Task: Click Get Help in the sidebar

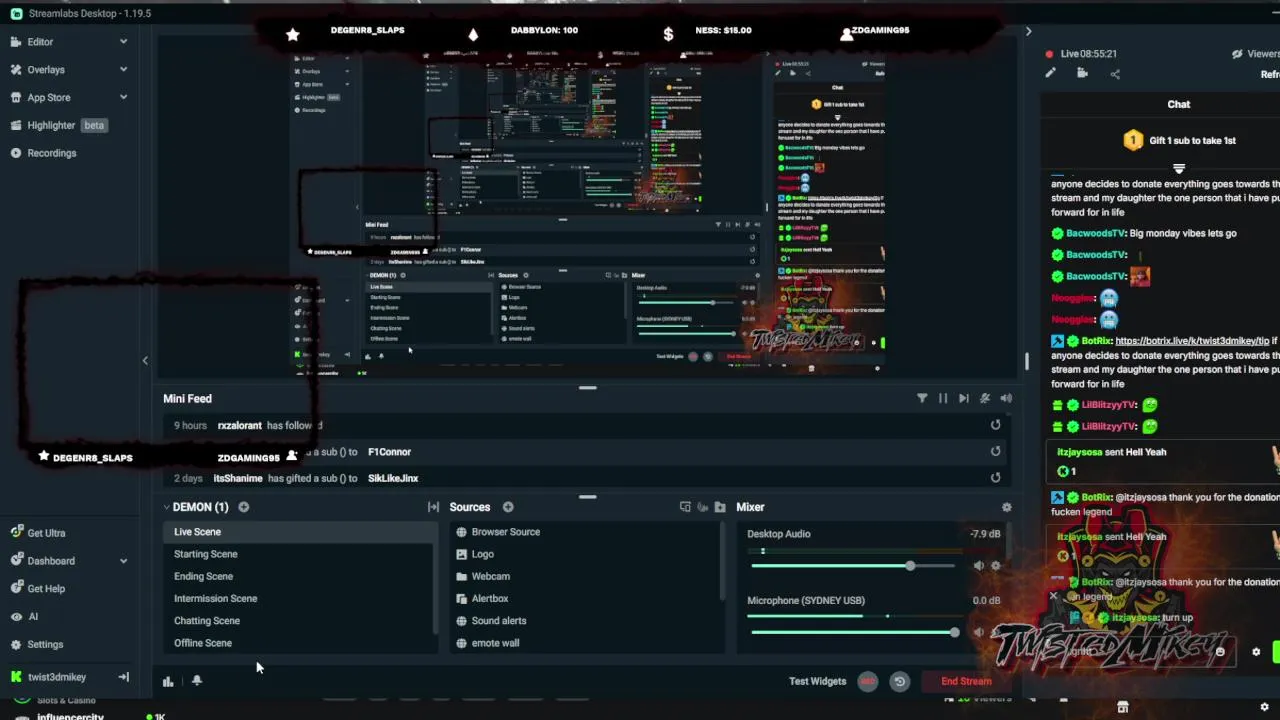Action: click(46, 589)
